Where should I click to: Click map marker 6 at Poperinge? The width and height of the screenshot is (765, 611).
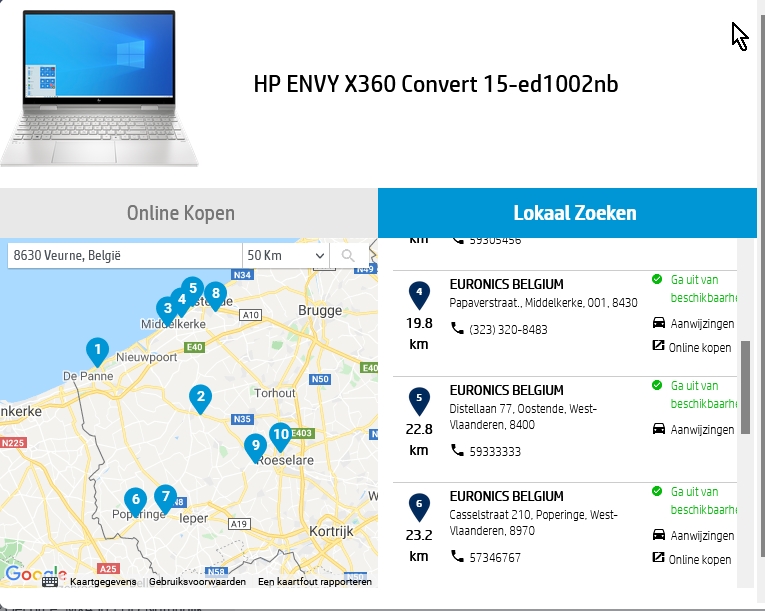point(135,500)
